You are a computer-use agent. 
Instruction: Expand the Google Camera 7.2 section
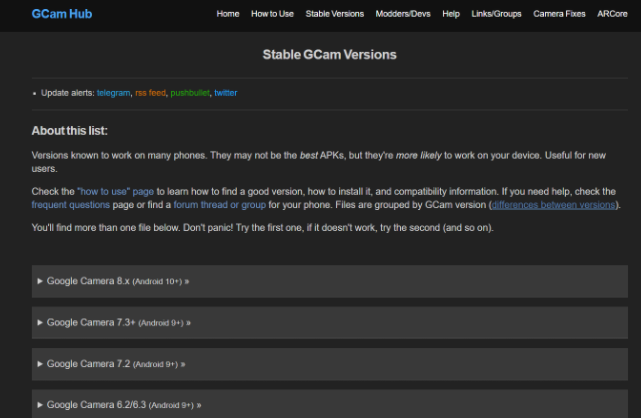[x=111, y=364]
